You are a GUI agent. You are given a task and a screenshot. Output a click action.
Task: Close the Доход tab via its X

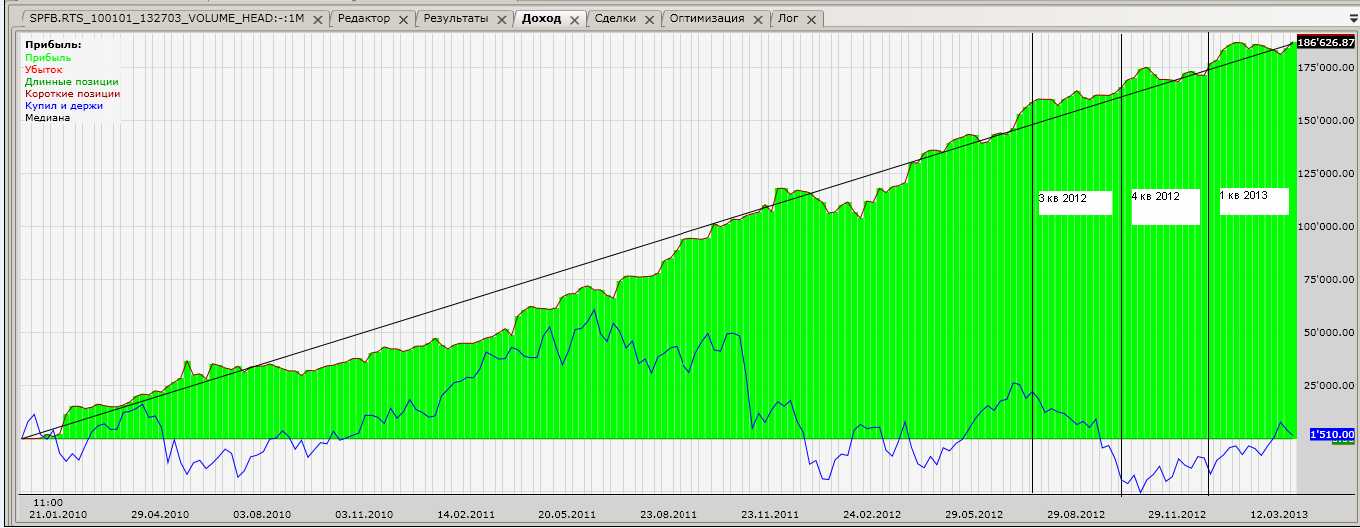(x=576, y=19)
